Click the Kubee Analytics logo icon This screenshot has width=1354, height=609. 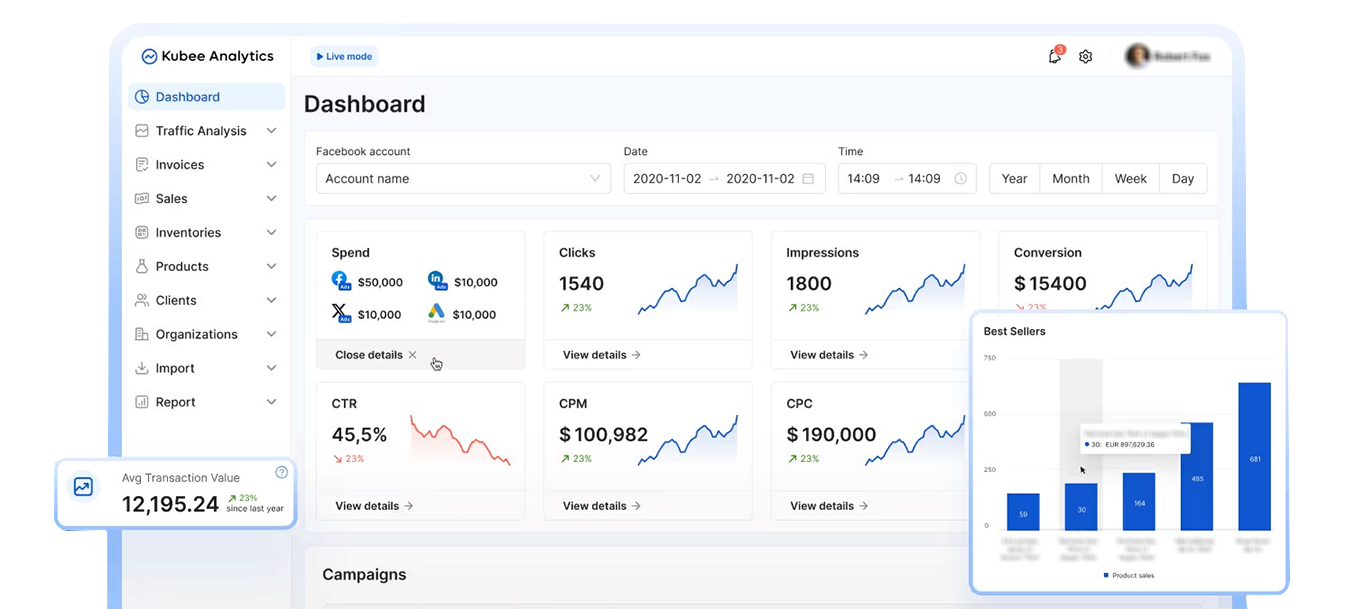[x=149, y=57]
